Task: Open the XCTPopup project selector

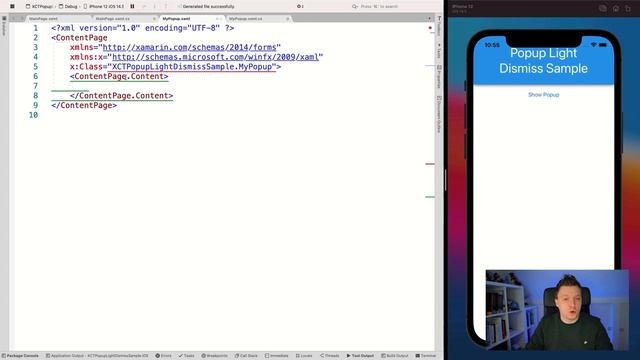Action: click(39, 7)
